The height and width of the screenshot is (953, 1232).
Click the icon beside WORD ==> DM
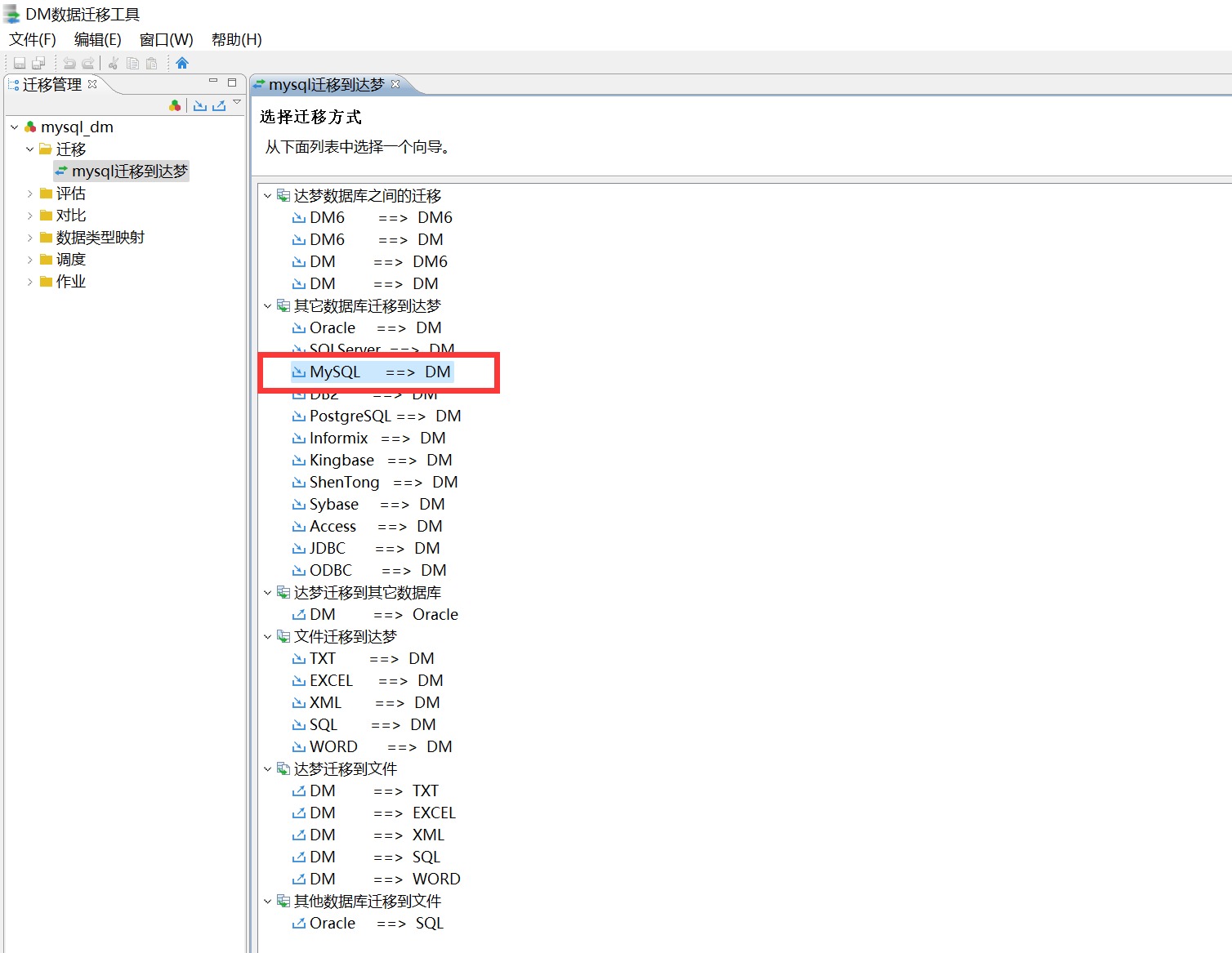pos(299,747)
